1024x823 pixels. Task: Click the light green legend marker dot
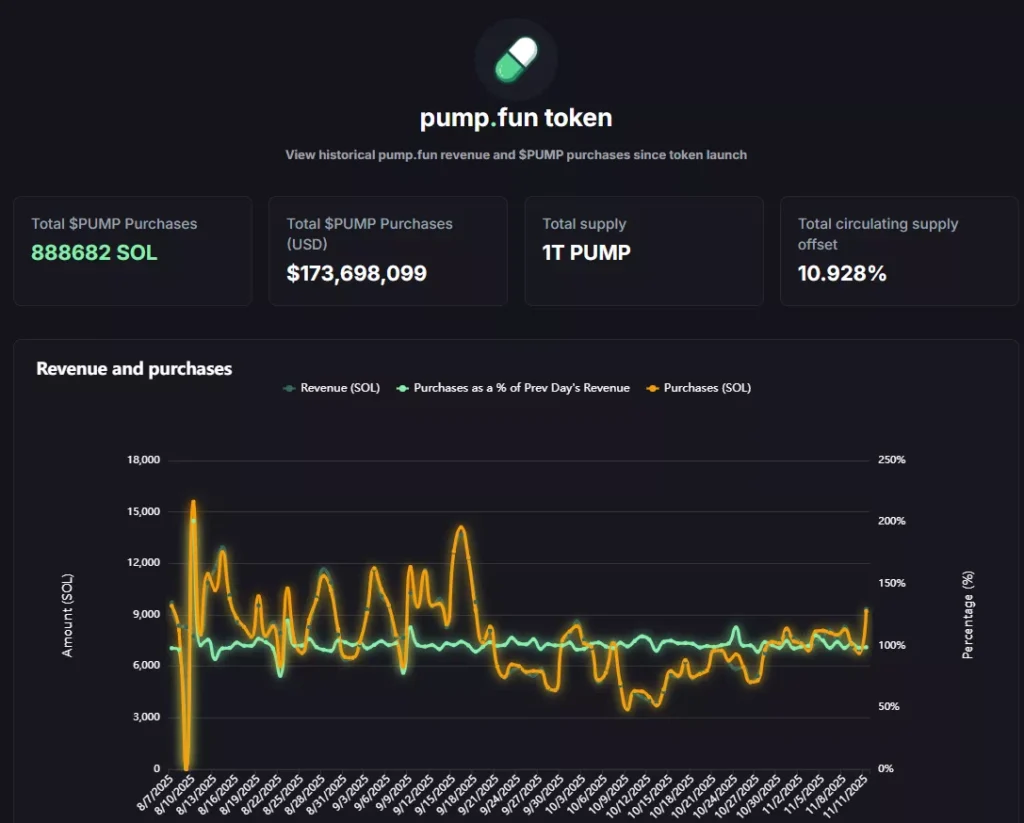[x=402, y=388]
